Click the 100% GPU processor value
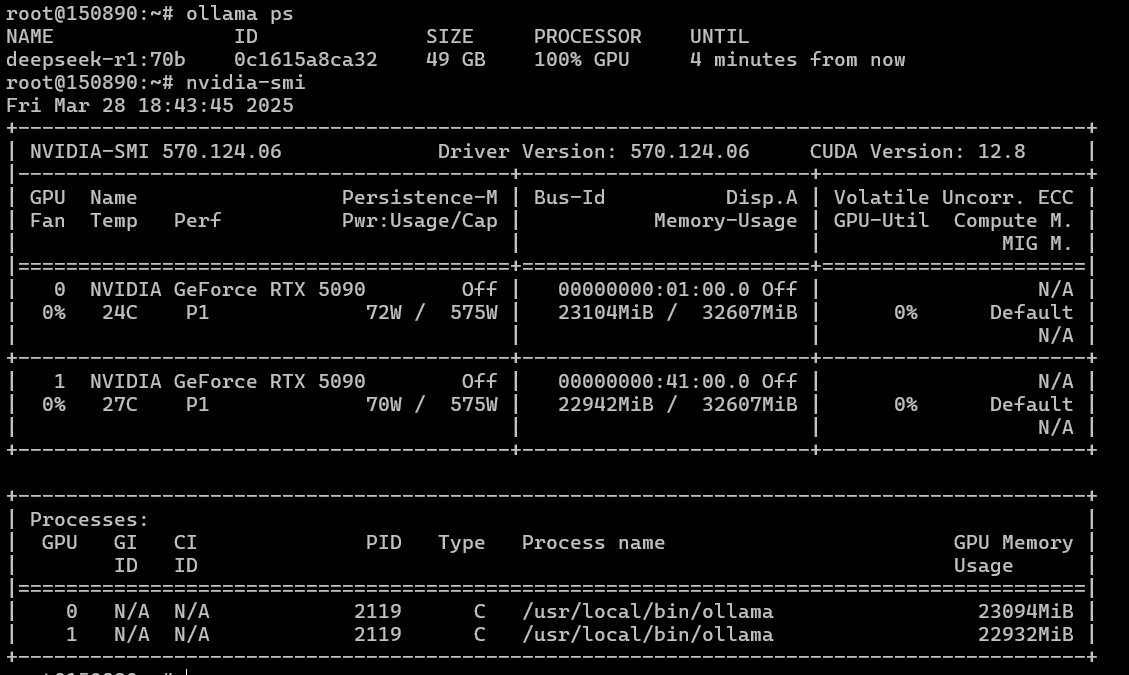Viewport: 1129px width, 675px height. pyautogui.click(x=581, y=59)
